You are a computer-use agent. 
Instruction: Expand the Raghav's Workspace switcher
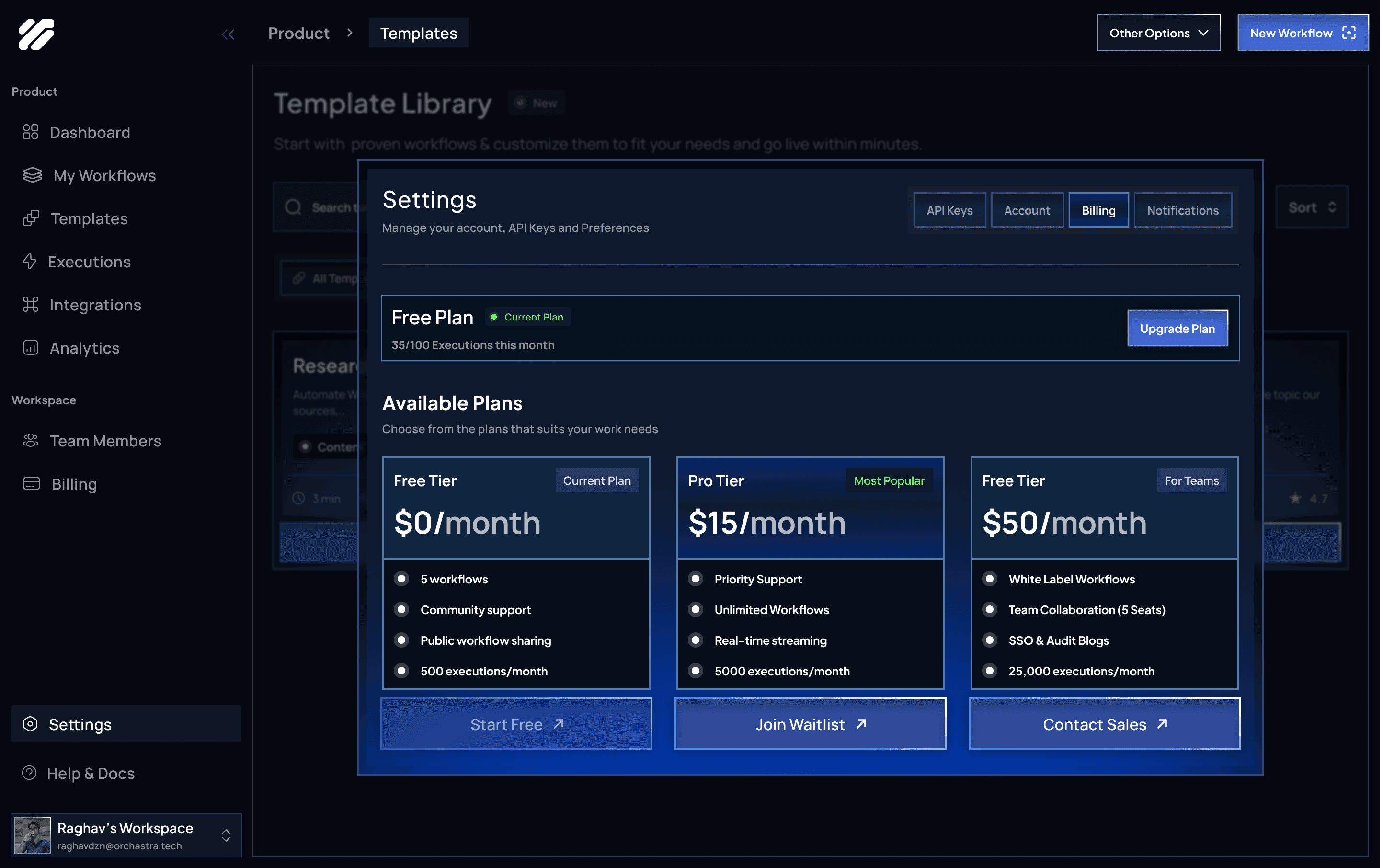click(x=226, y=835)
